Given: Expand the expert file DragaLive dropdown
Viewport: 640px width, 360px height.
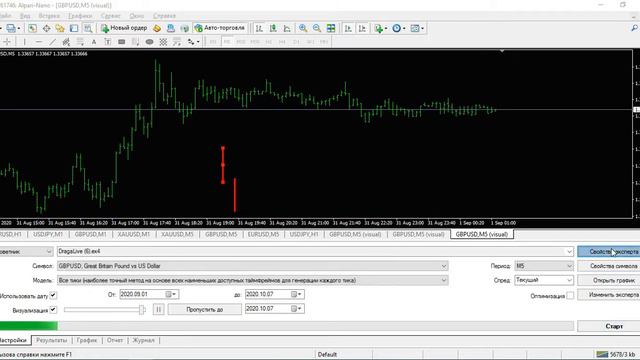Looking at the screenshot, I should tap(569, 251).
